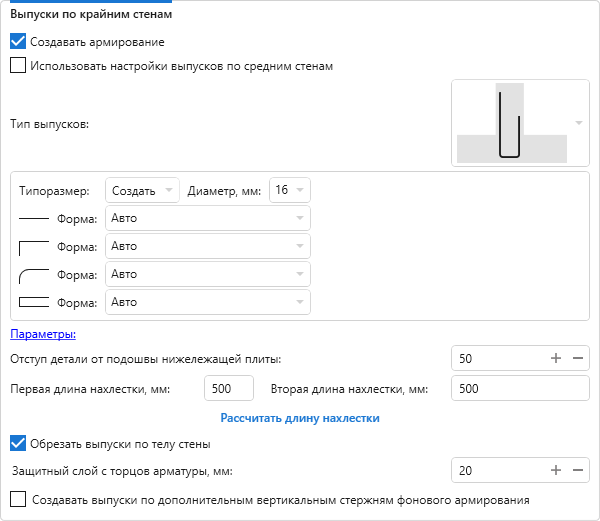Screen dimensions: 600x521
Task: Disable "Обрезать выпуски по телу стены"
Action: point(18,443)
